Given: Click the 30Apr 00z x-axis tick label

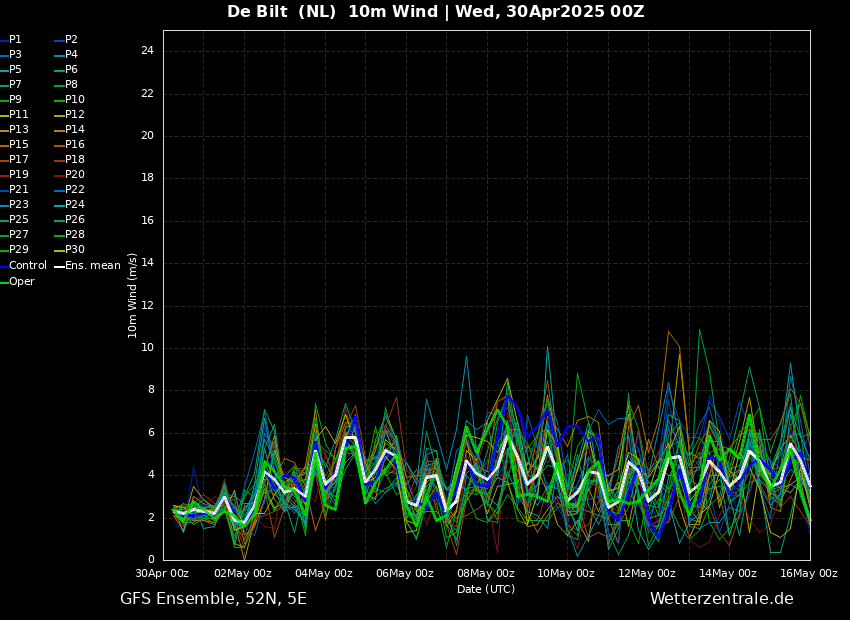Looking at the screenshot, I should [x=162, y=574].
